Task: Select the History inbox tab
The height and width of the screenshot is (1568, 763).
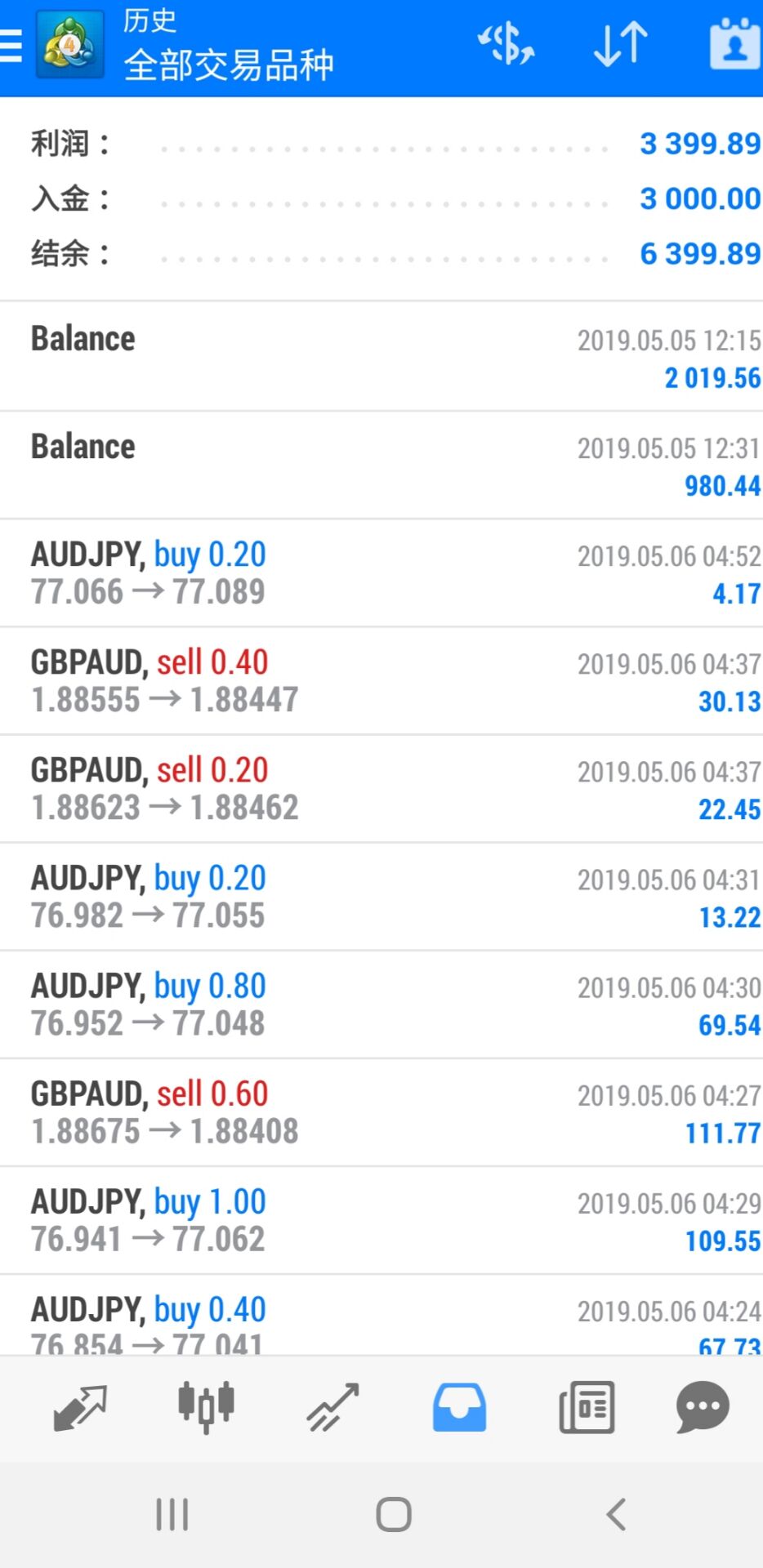Action: point(459,1407)
